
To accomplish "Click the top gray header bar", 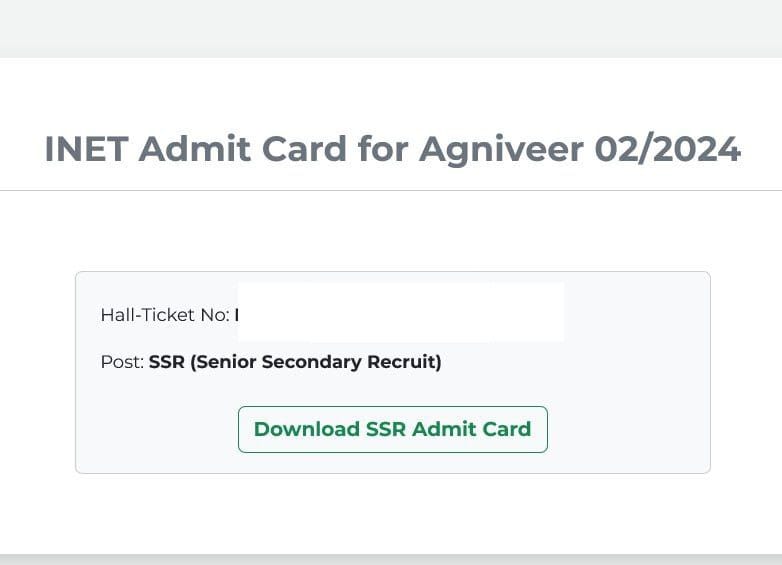I will (x=391, y=28).
